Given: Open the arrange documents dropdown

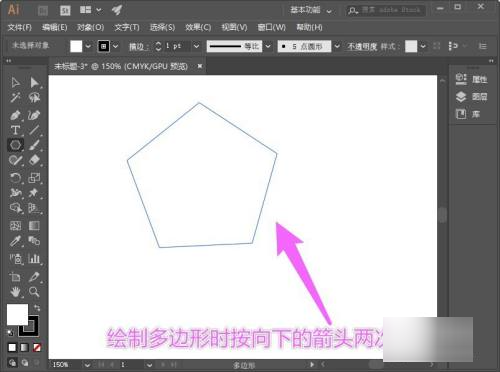Looking at the screenshot, I should [99, 10].
